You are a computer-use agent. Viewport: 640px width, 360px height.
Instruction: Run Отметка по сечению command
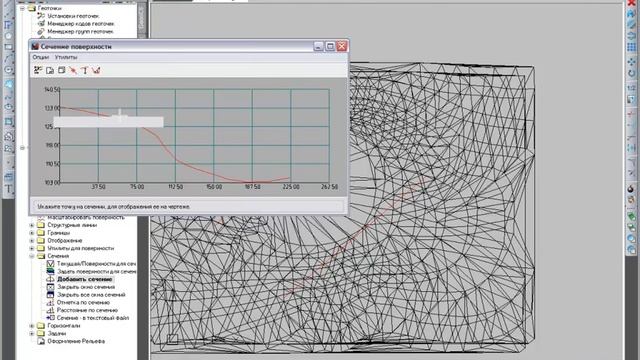pyautogui.click(x=83, y=303)
